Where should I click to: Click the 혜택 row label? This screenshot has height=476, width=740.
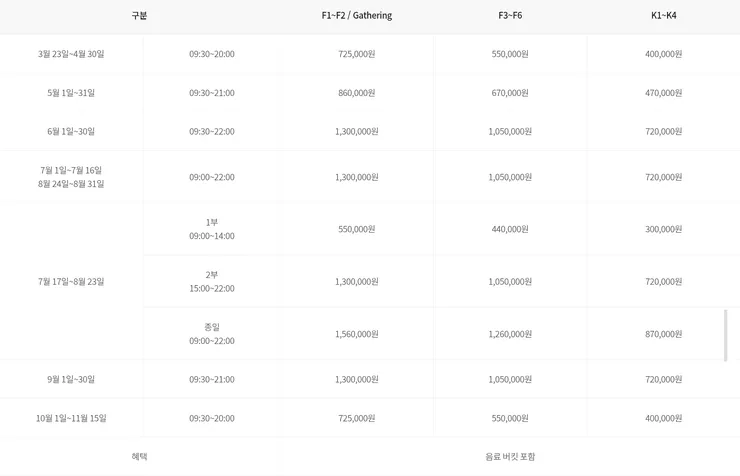point(139,457)
